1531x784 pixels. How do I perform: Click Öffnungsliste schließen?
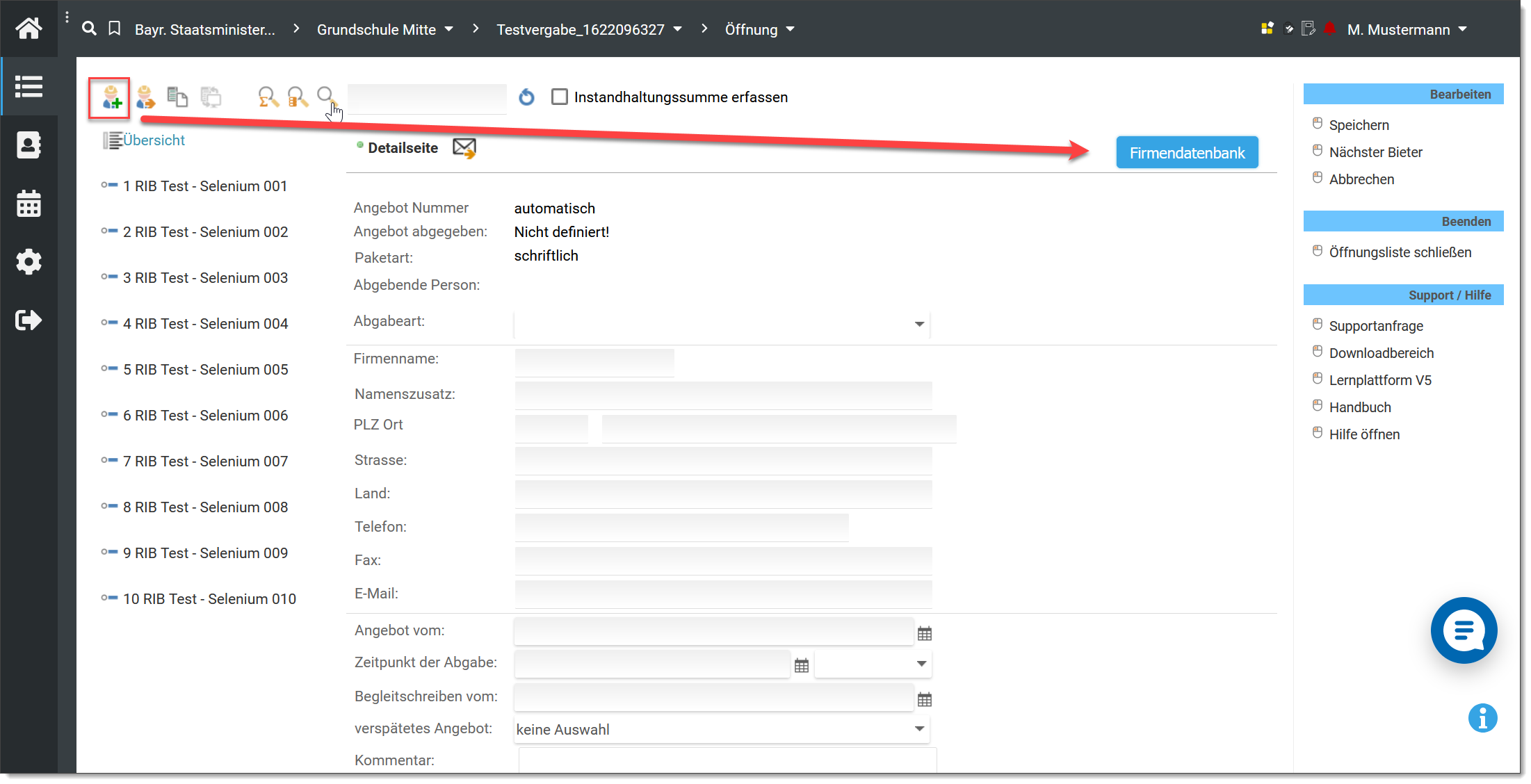(1400, 252)
